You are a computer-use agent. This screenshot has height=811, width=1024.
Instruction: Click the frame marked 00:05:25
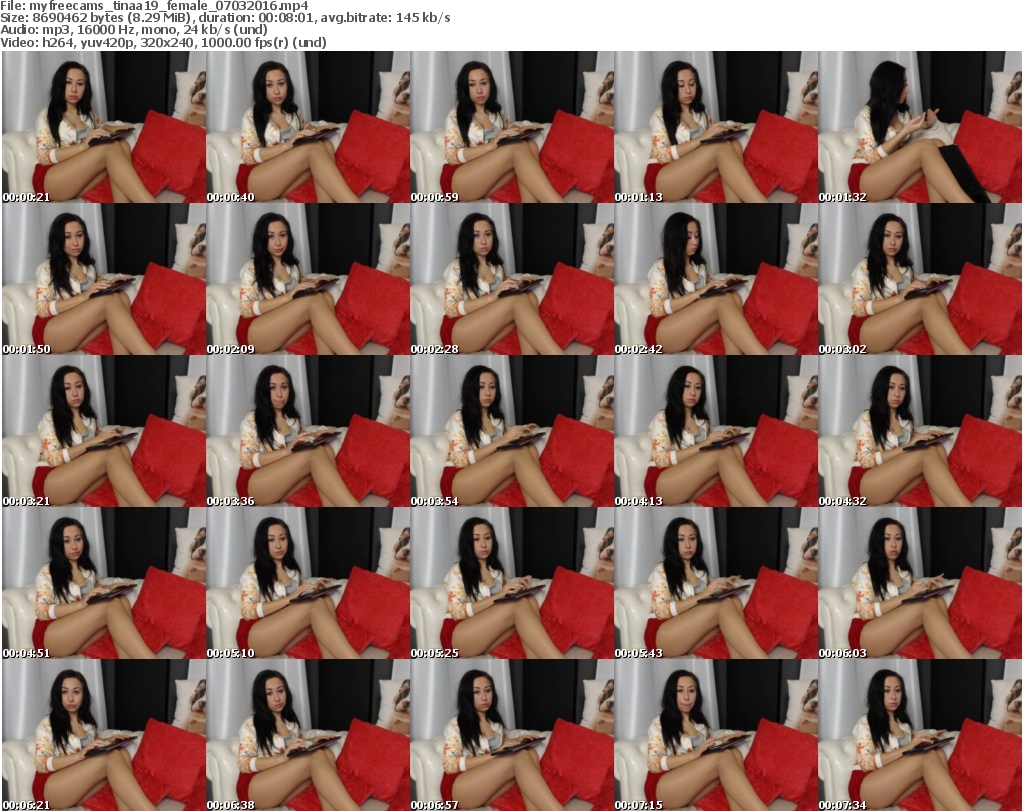tap(512, 583)
